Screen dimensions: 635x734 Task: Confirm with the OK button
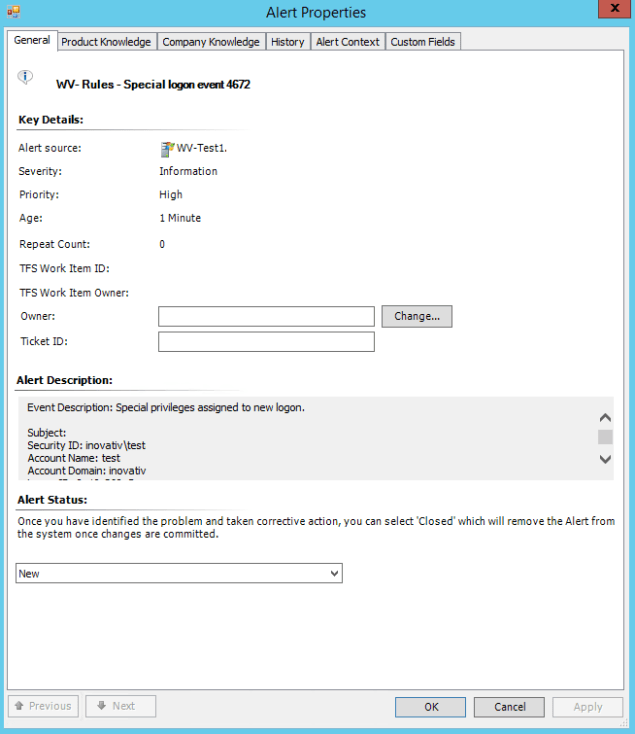[431, 707]
